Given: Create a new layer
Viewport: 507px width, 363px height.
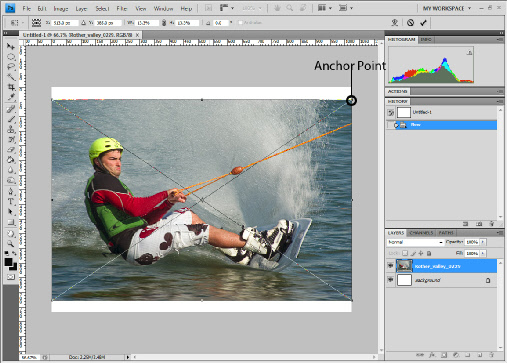Looking at the screenshot, I should click(x=480, y=355).
